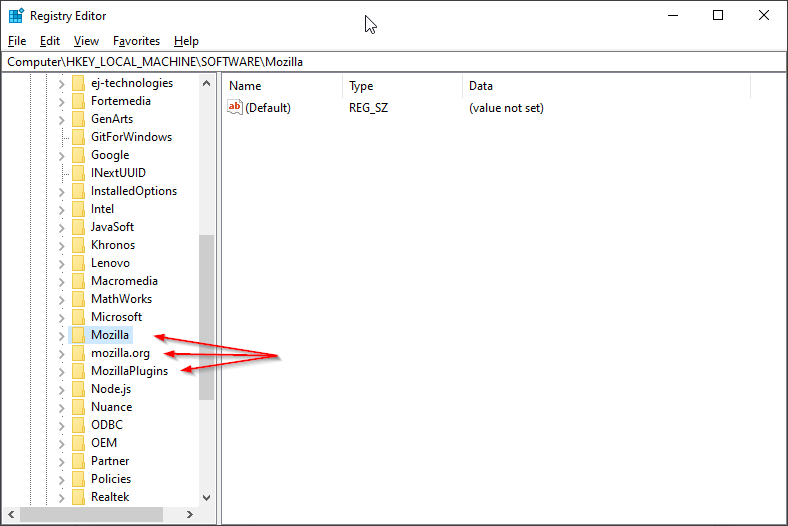This screenshot has width=788, height=526.
Task: Expand the Google key
Action: (61, 156)
